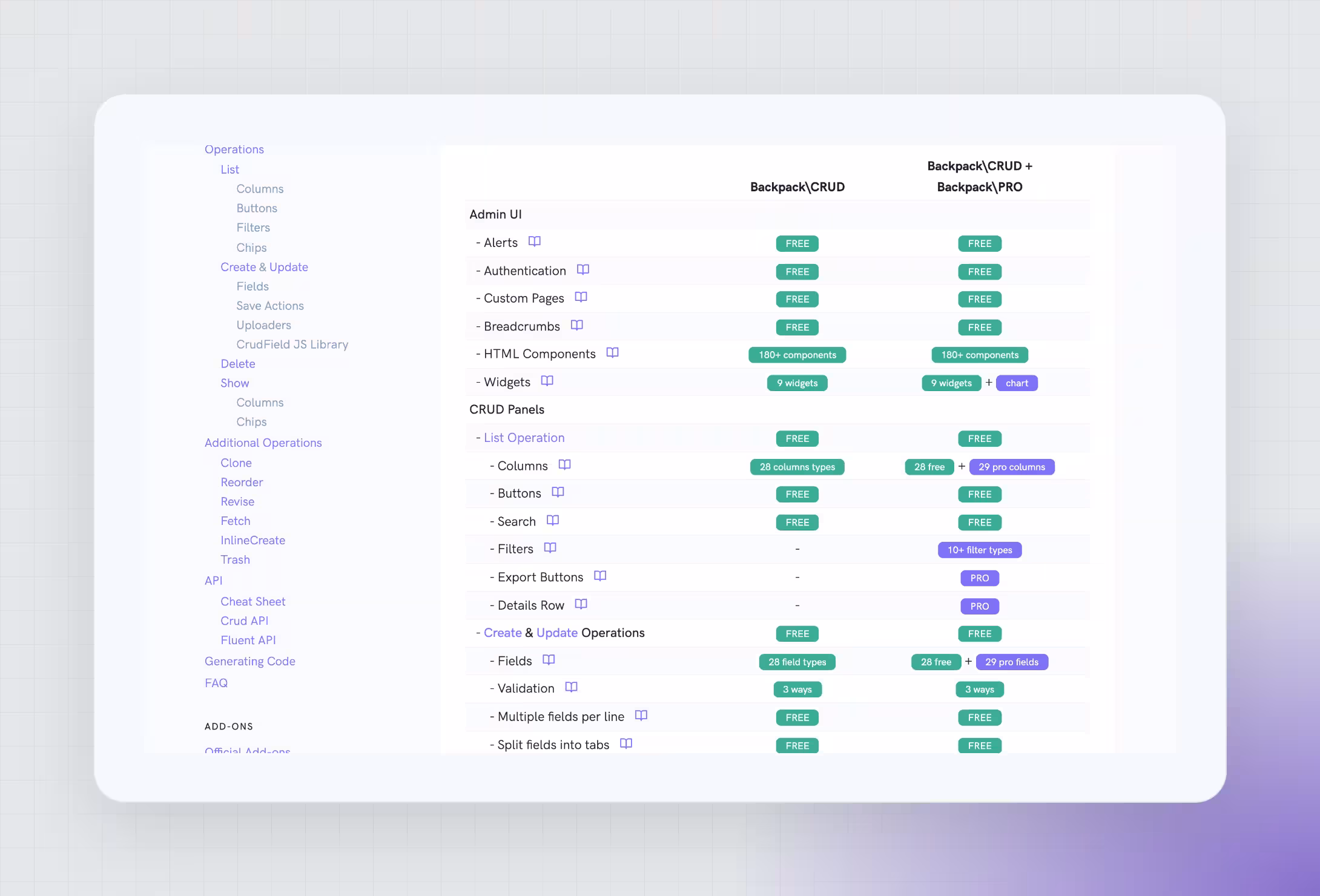
Task: Open List Operation link in table
Action: tap(524, 438)
